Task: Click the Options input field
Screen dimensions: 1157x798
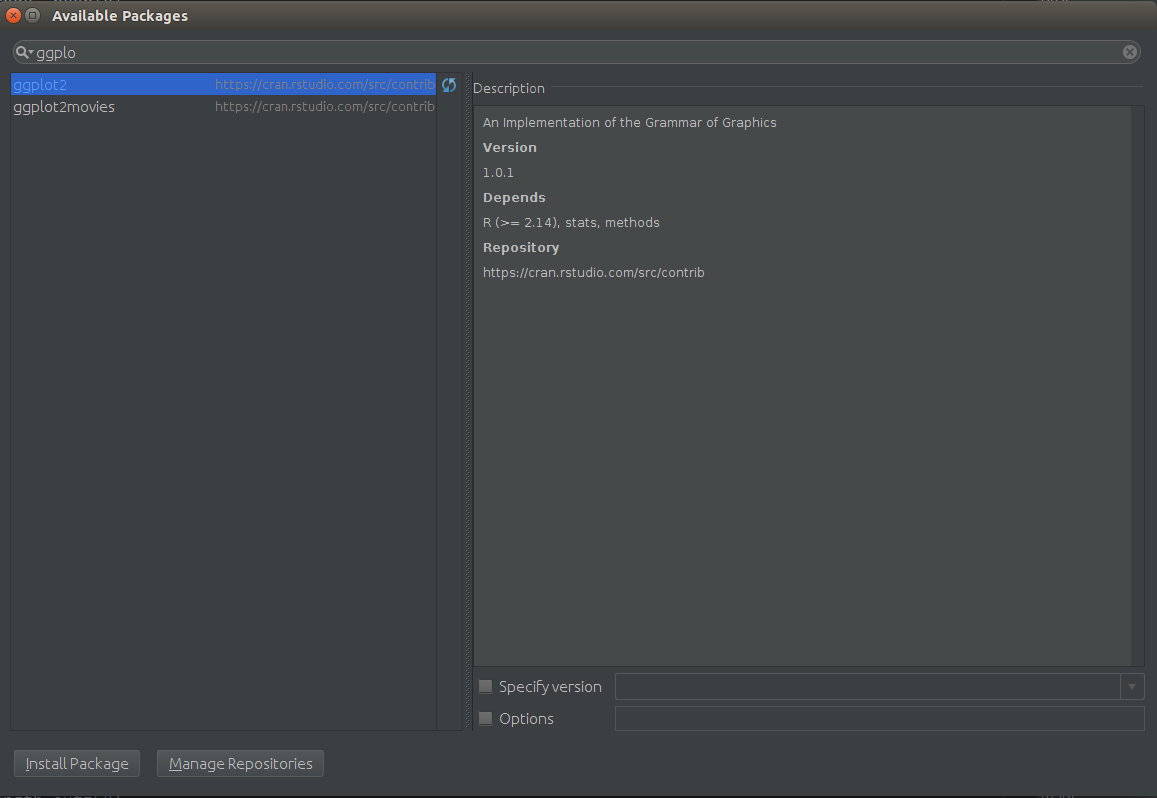Action: click(880, 718)
